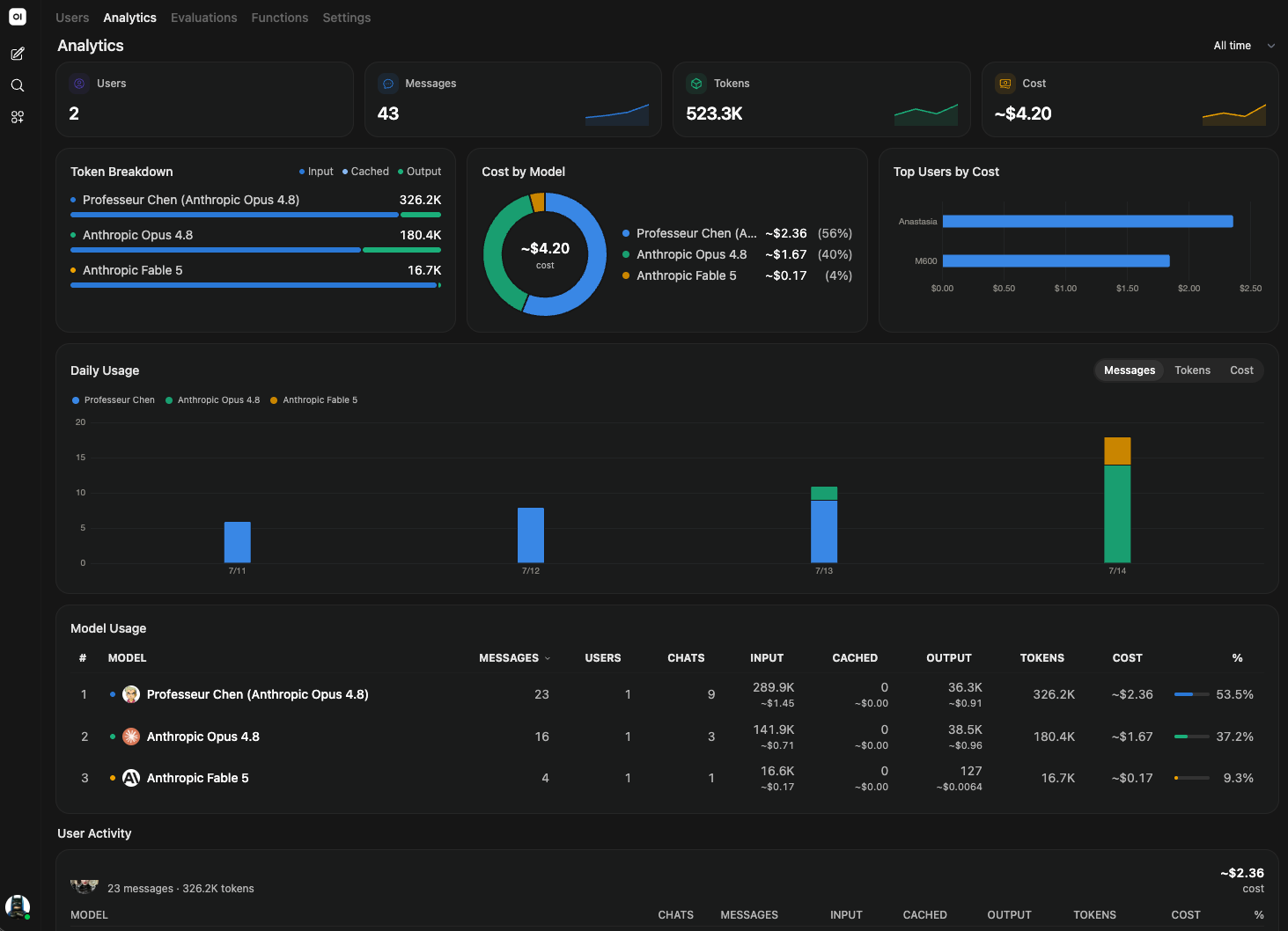Image resolution: width=1288 pixels, height=931 pixels.
Task: Open the Evaluations tab
Action: (x=204, y=18)
